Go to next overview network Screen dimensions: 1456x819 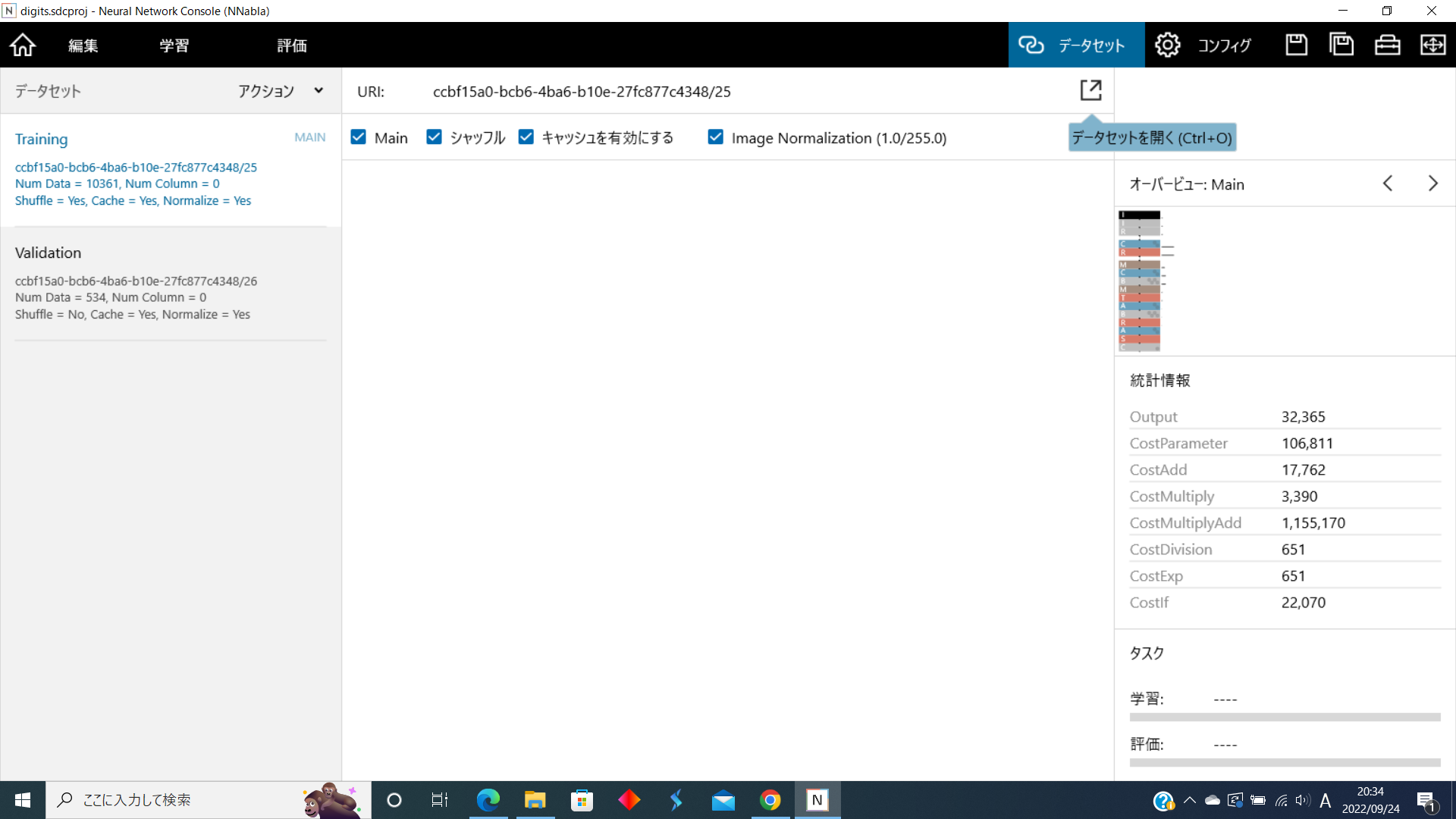pos(1432,184)
